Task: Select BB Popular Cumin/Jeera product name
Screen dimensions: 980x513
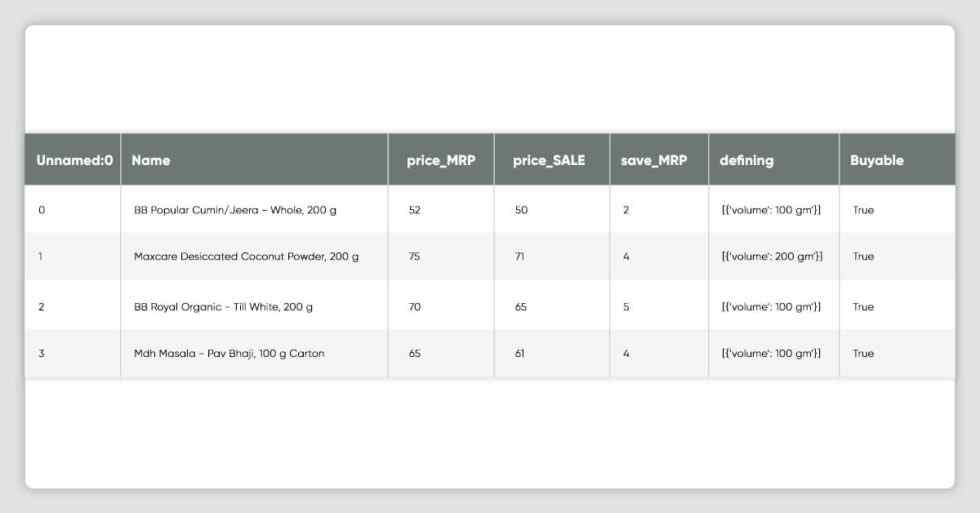Action: point(235,210)
